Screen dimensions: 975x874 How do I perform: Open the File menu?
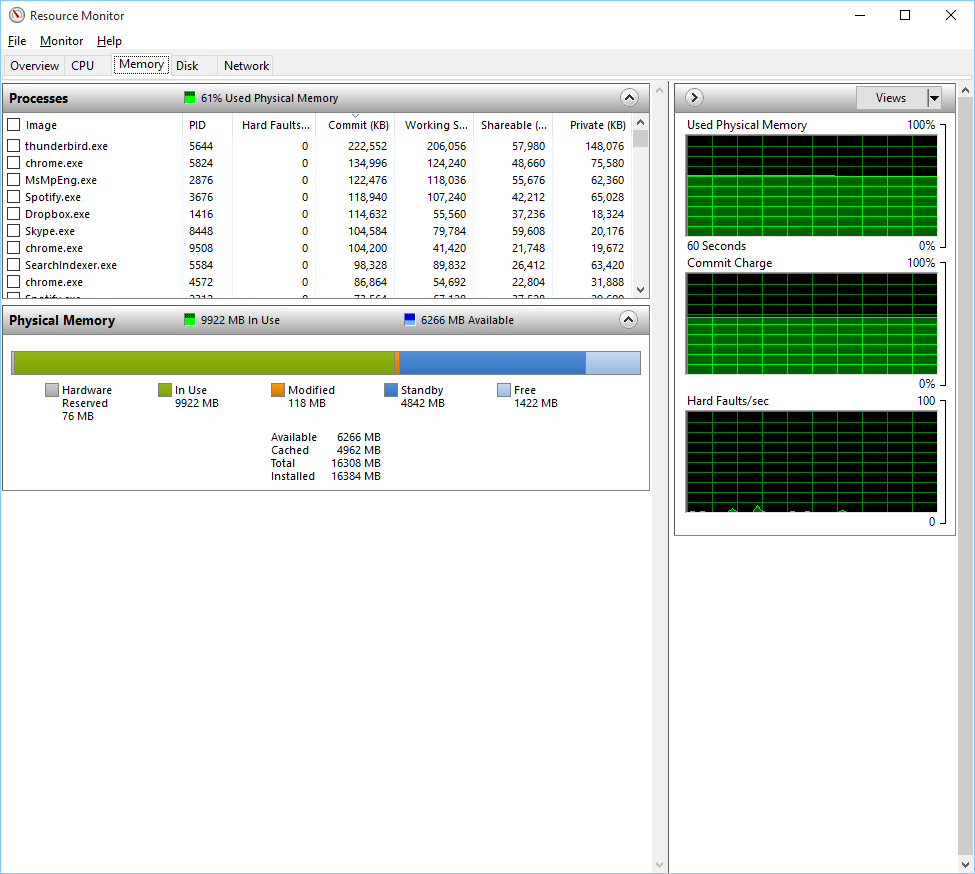pyautogui.click(x=17, y=41)
